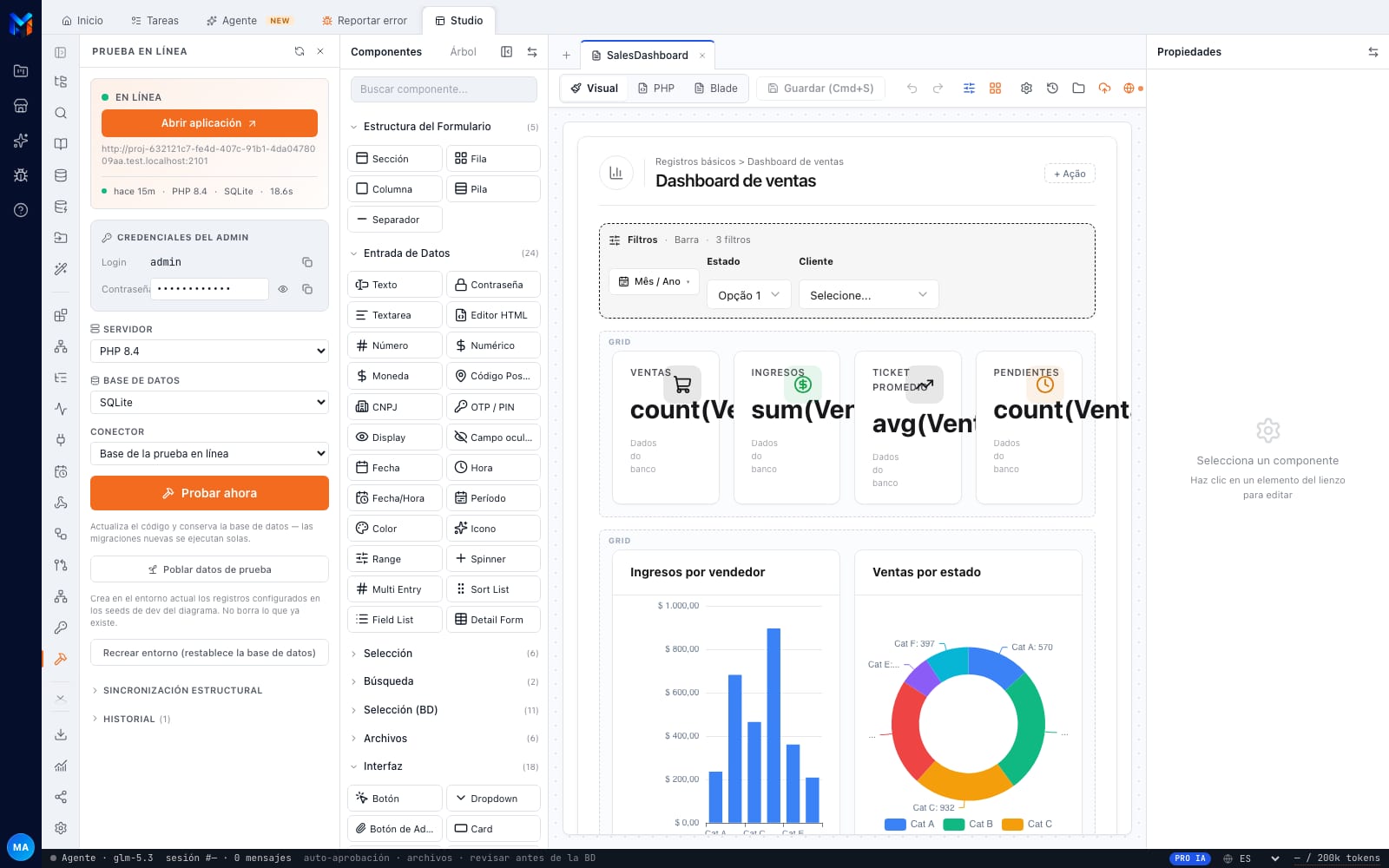Click the undo arrow in editor toolbar
The image size is (1389, 868).
tap(912, 89)
